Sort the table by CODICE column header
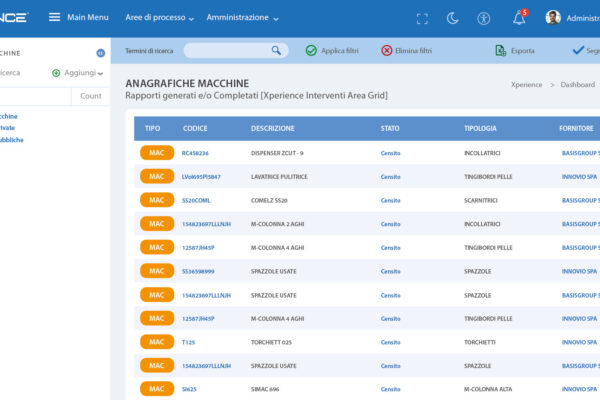600x400 pixels. click(195, 129)
